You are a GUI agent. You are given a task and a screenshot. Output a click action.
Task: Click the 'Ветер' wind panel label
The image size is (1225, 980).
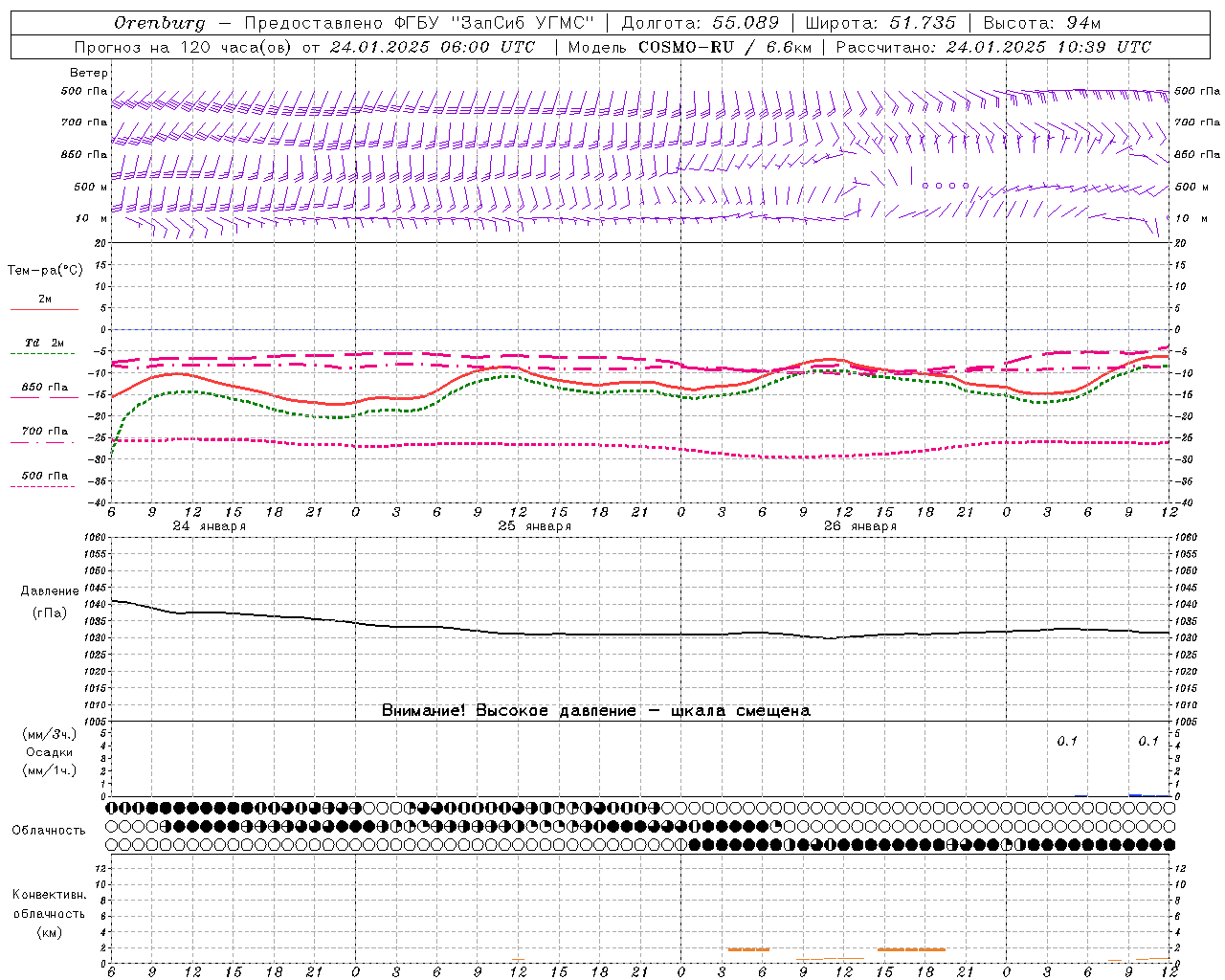pyautogui.click(x=89, y=73)
